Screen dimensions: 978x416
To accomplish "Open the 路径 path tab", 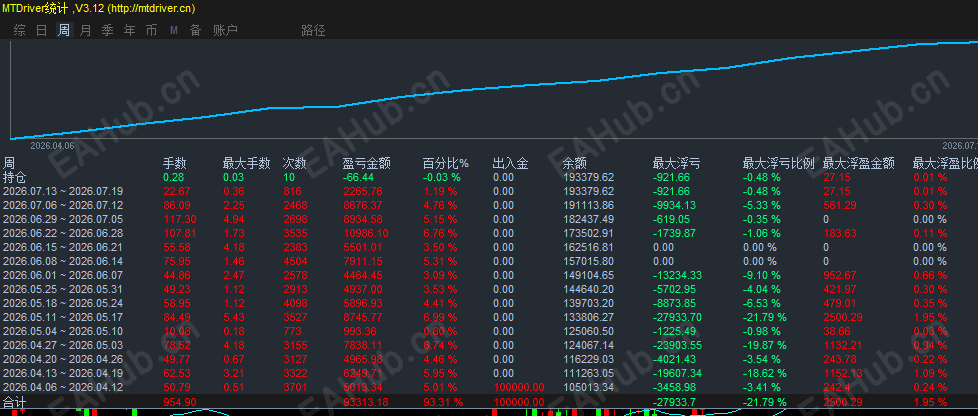I will tap(313, 30).
